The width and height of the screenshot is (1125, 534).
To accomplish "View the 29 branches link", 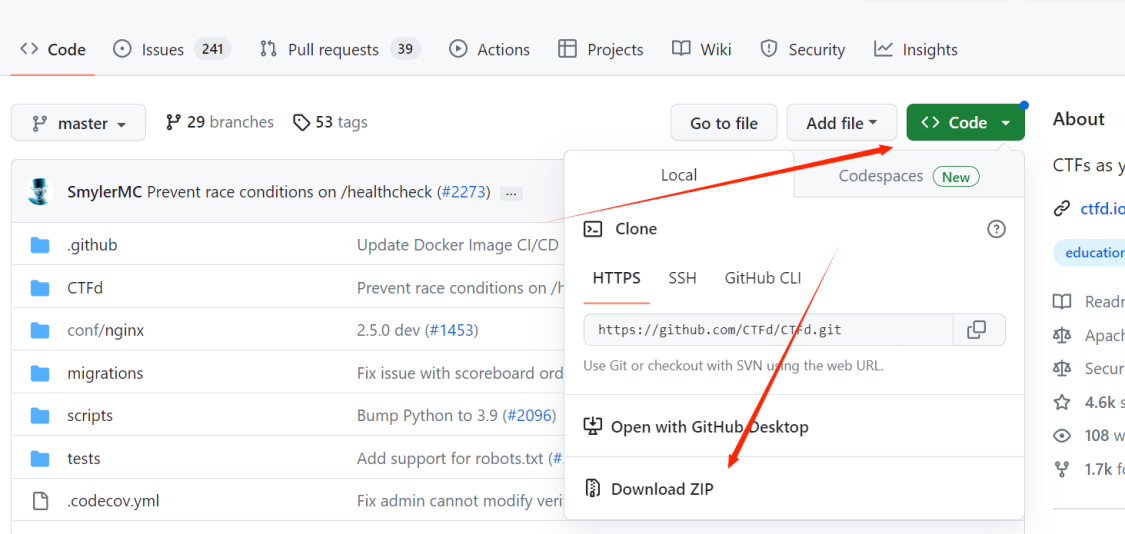I will click(220, 122).
